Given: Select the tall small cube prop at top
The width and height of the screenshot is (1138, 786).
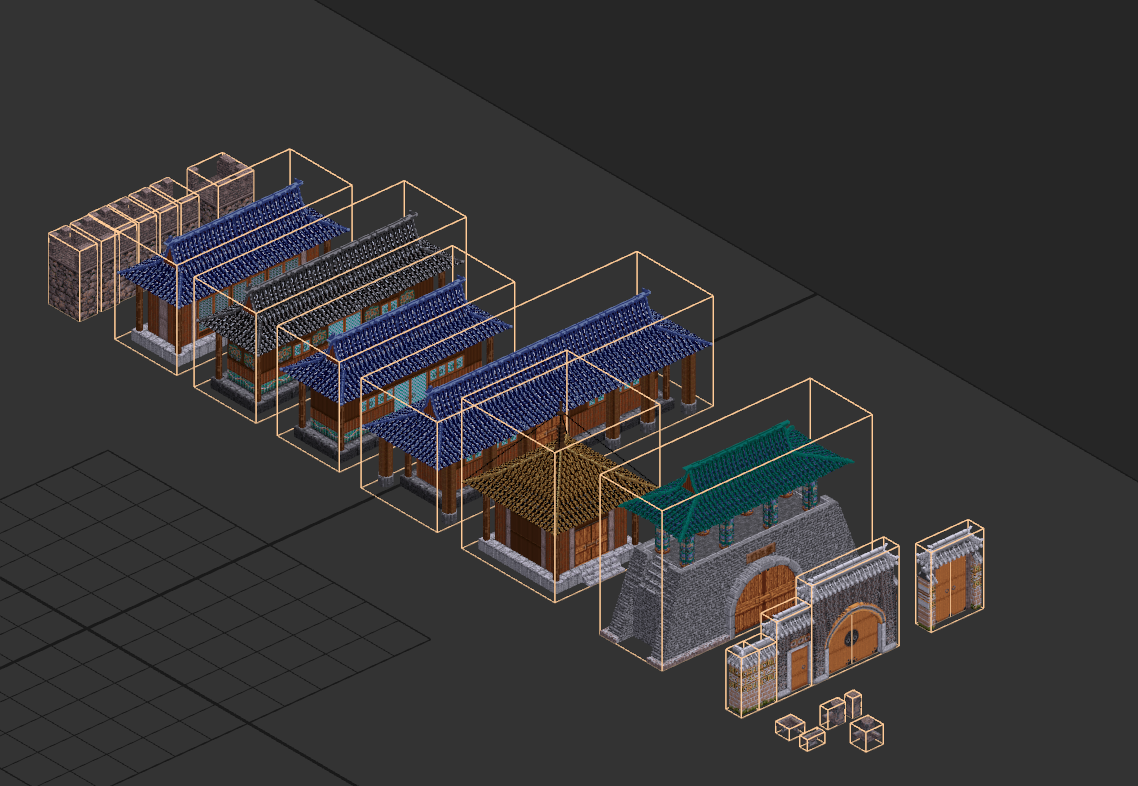Looking at the screenshot, I should click(x=853, y=704).
